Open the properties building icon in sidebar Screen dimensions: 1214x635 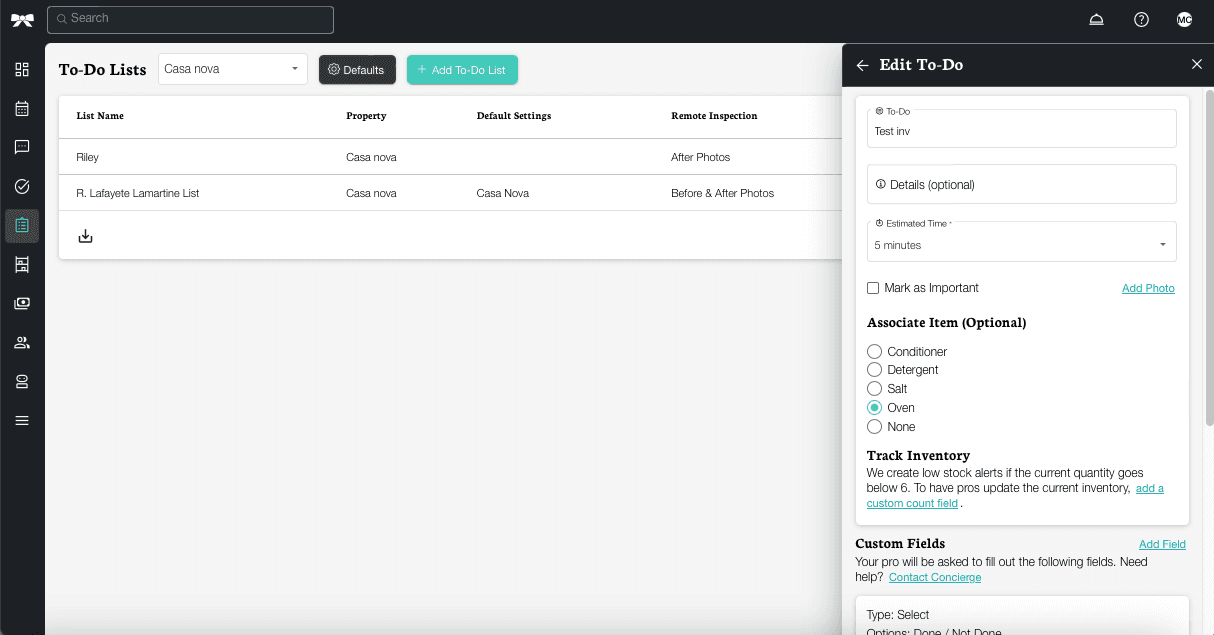(x=22, y=264)
